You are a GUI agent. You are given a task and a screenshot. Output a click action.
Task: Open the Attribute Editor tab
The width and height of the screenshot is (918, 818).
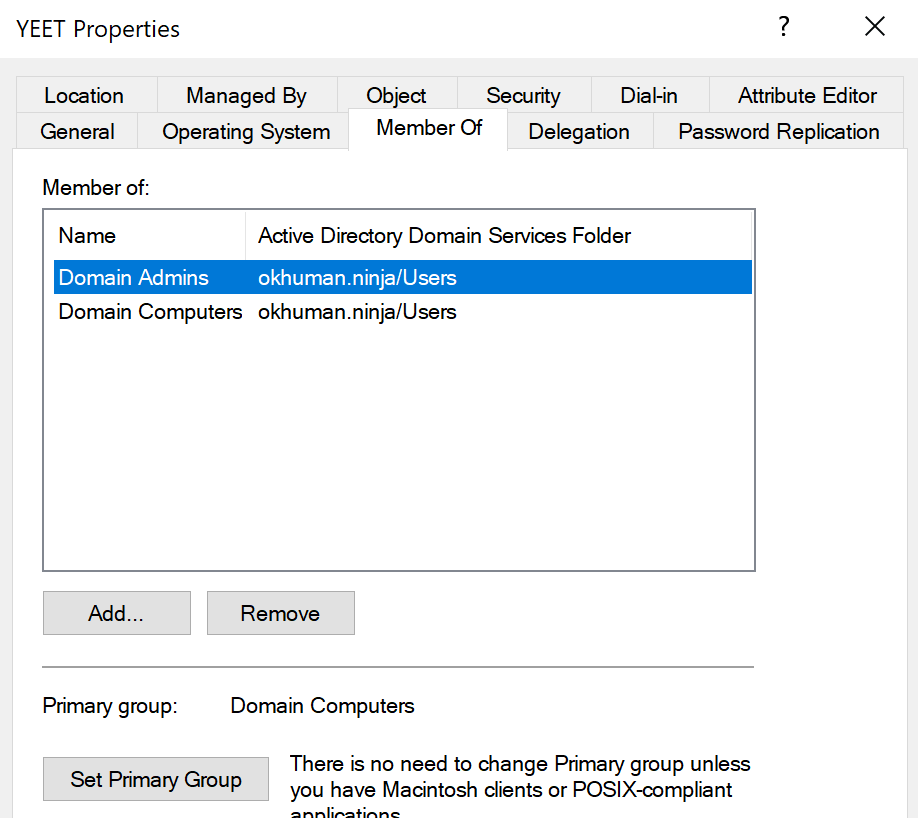pyautogui.click(x=807, y=96)
